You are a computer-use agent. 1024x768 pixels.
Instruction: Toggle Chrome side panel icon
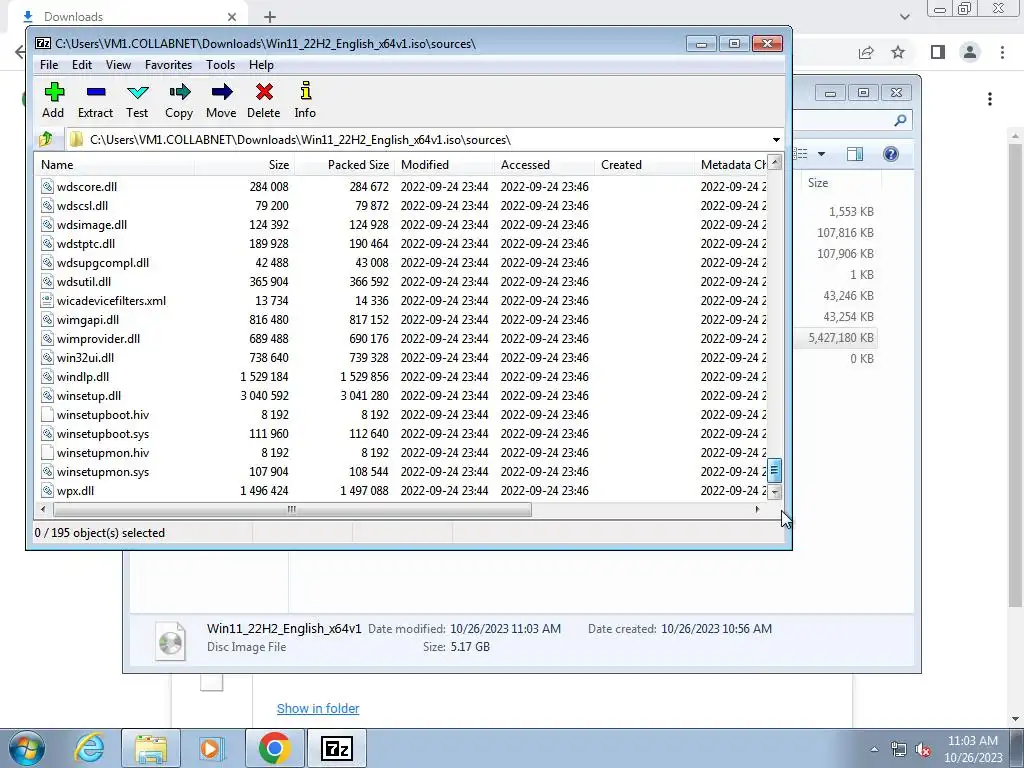coord(938,52)
